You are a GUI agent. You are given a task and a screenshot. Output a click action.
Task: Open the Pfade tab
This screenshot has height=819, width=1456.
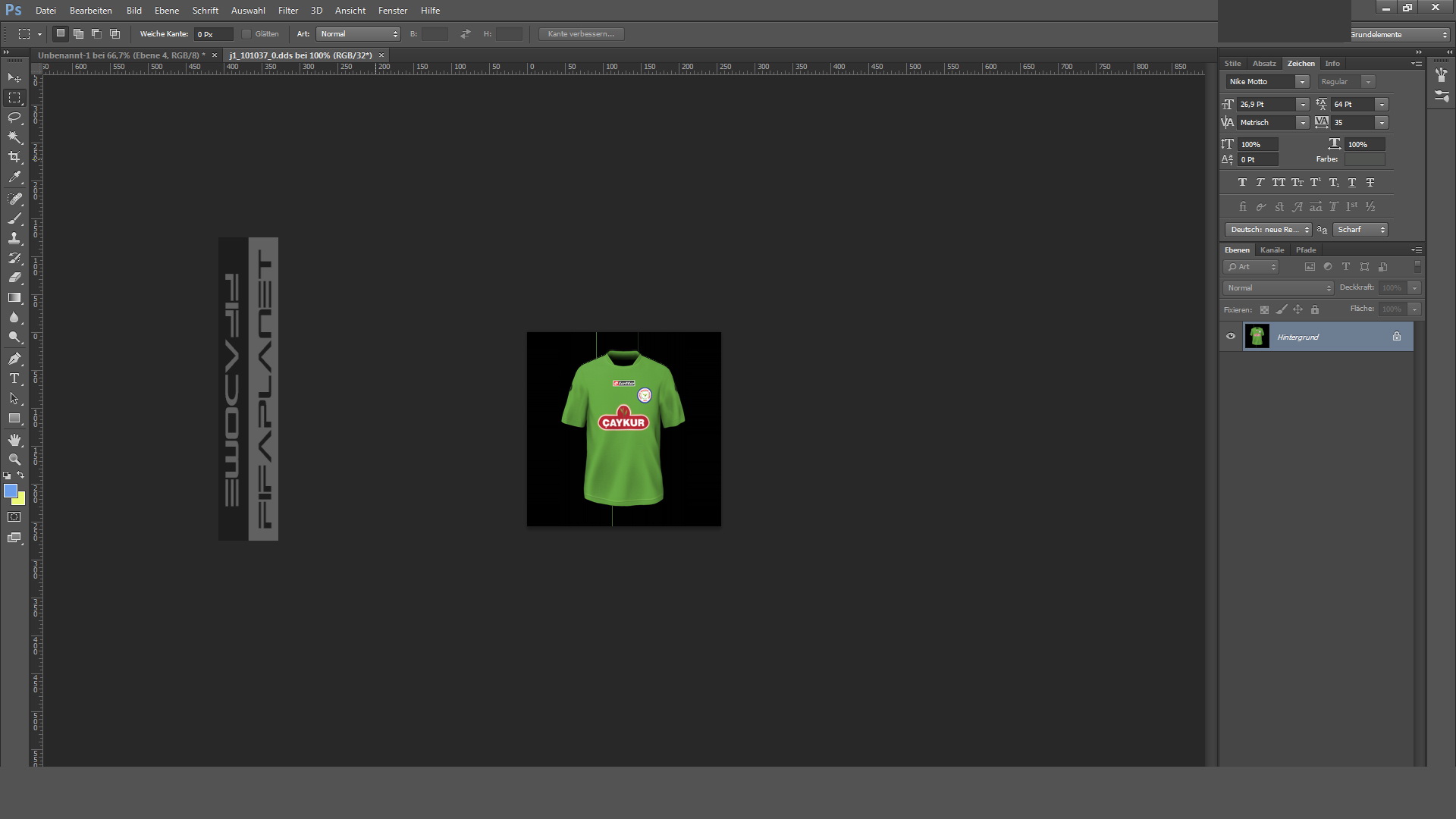(1306, 250)
